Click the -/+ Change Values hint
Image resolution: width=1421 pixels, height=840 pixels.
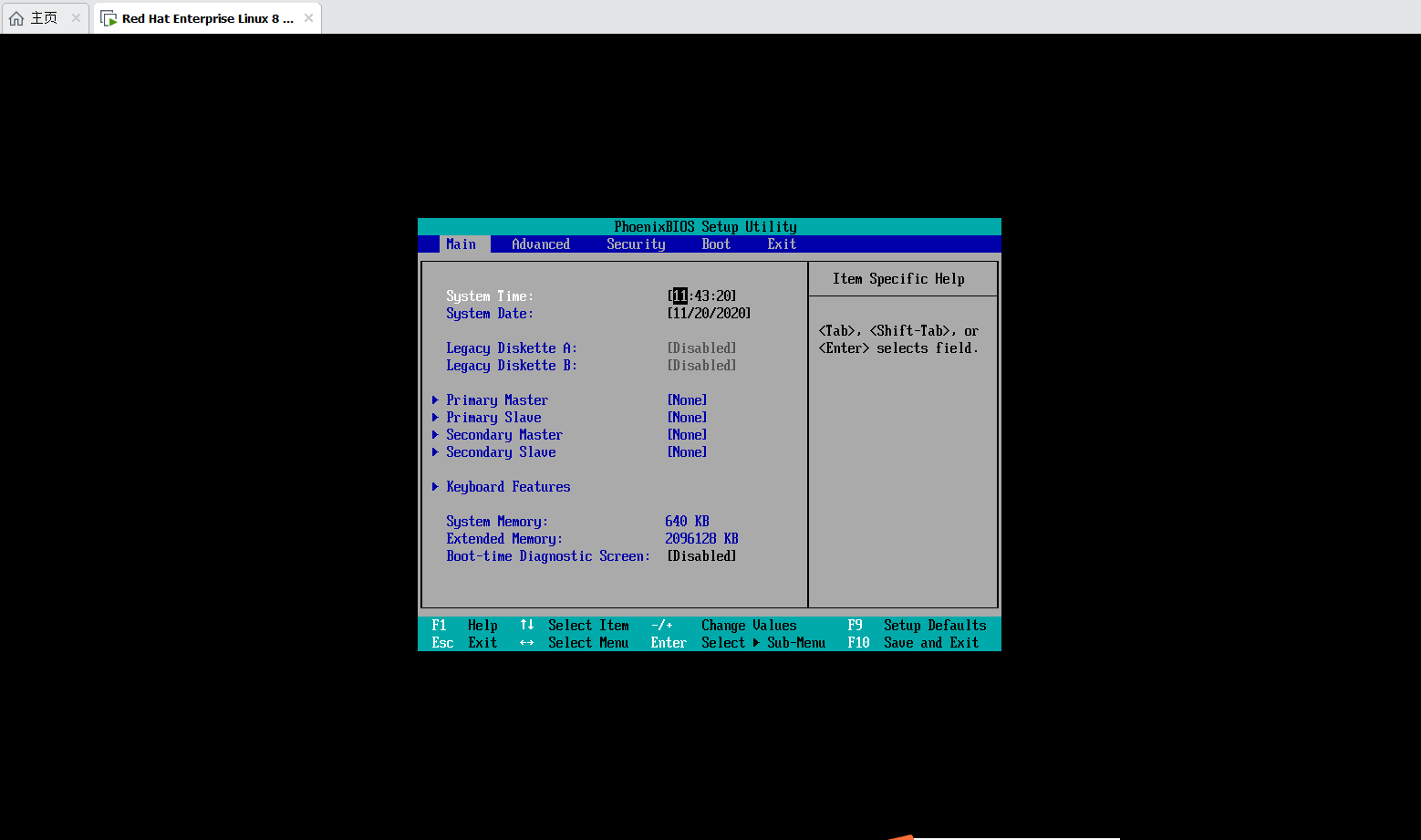point(724,625)
